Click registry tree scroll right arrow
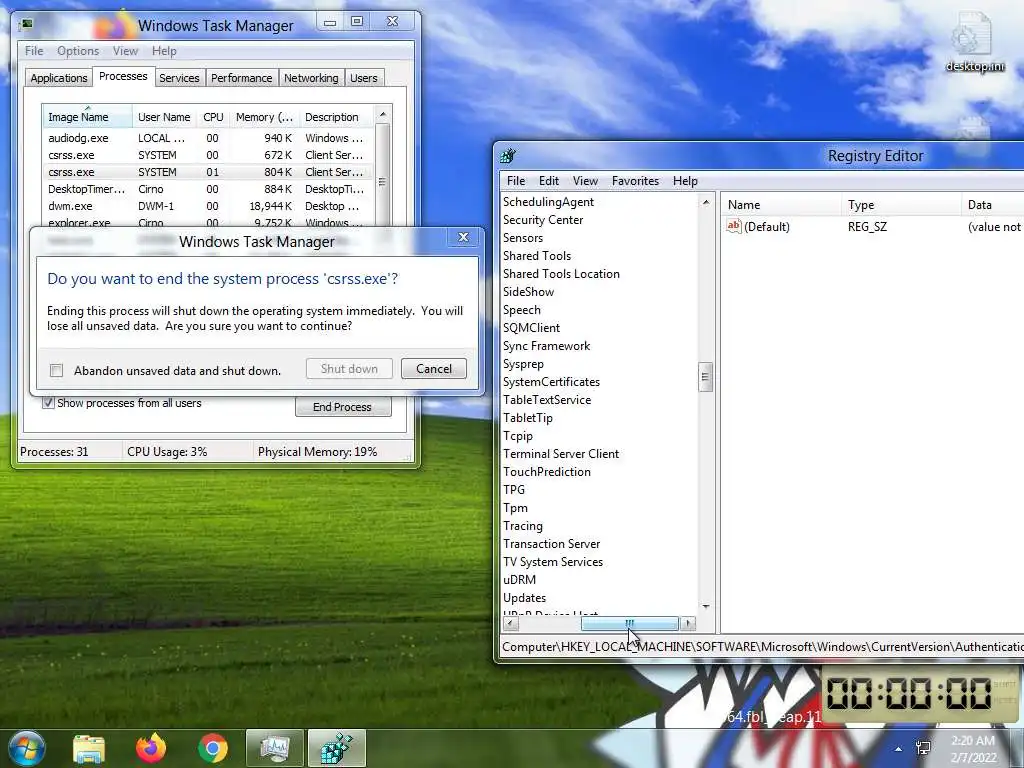The width and height of the screenshot is (1024, 768). (x=688, y=624)
